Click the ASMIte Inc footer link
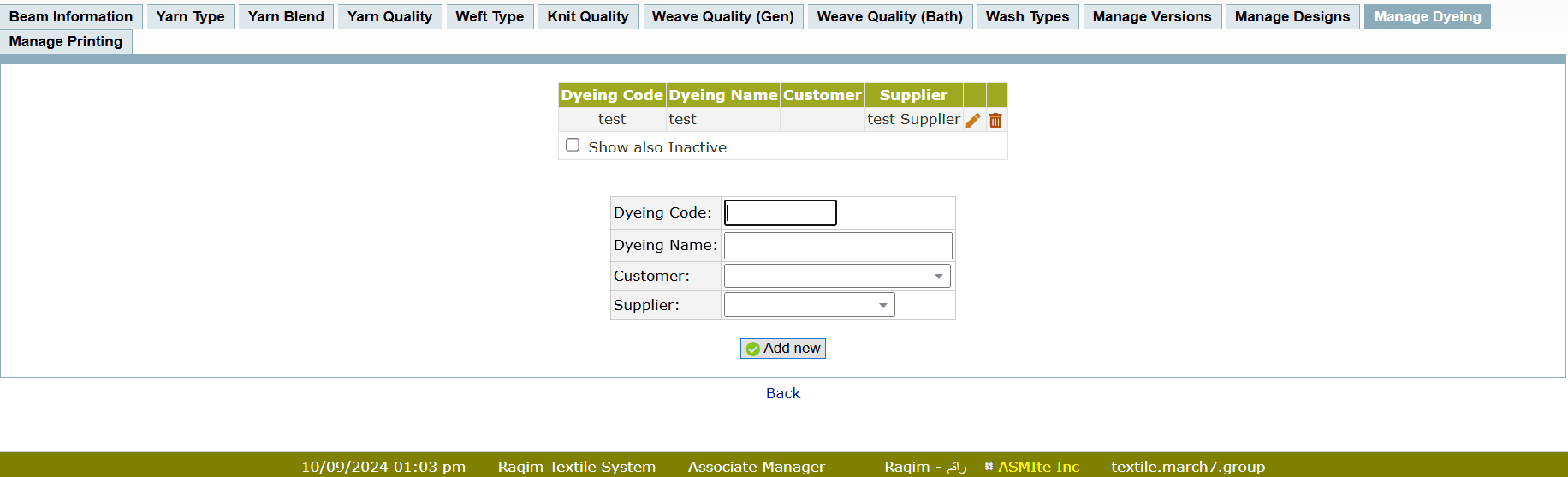This screenshot has width=1568, height=477. 1038,467
